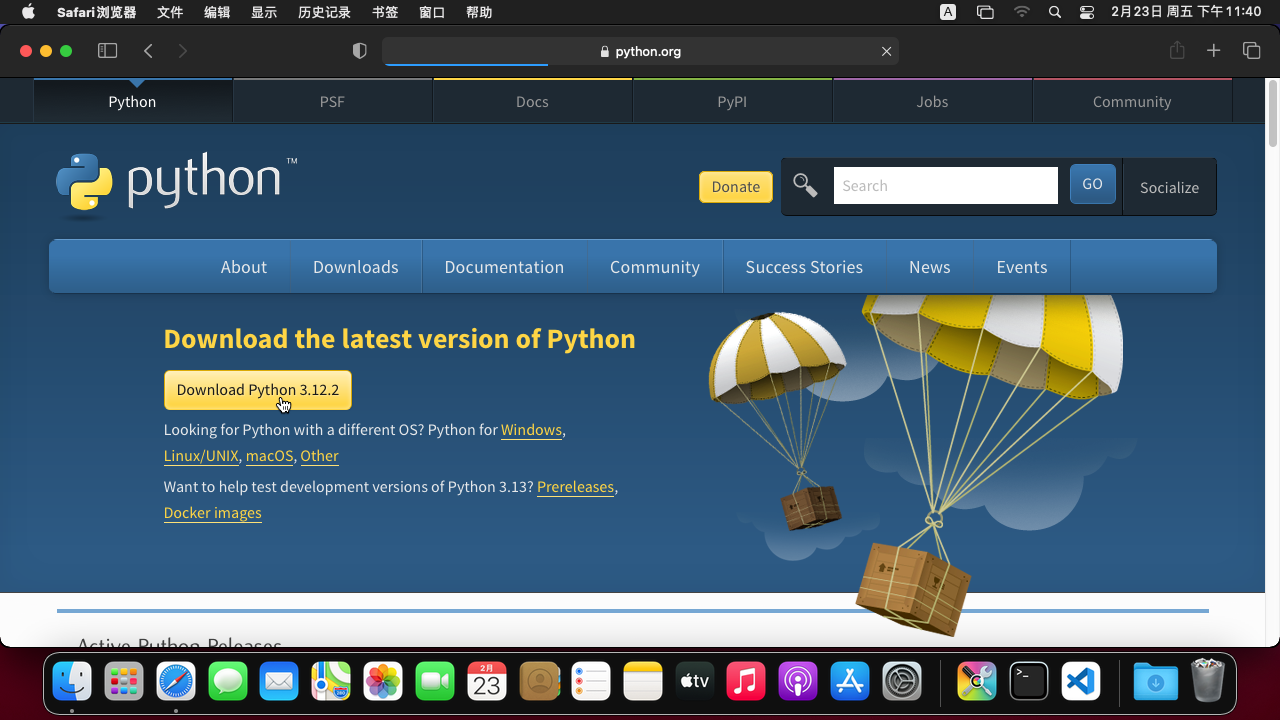Image resolution: width=1280 pixels, height=720 pixels.
Task: Expand the News navigation item
Action: [x=930, y=267]
